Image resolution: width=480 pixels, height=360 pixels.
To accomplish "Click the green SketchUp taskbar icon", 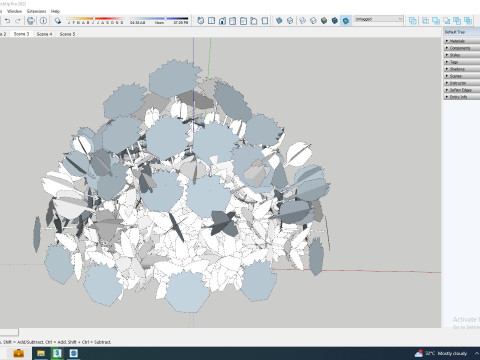I will pyautogui.click(x=57, y=353).
